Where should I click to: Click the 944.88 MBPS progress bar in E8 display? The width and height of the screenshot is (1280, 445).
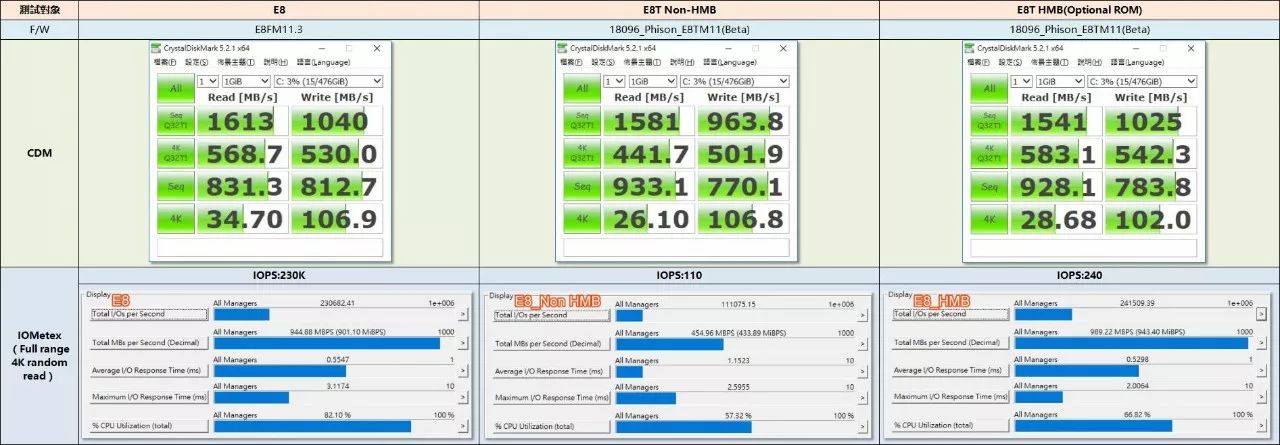[x=334, y=343]
